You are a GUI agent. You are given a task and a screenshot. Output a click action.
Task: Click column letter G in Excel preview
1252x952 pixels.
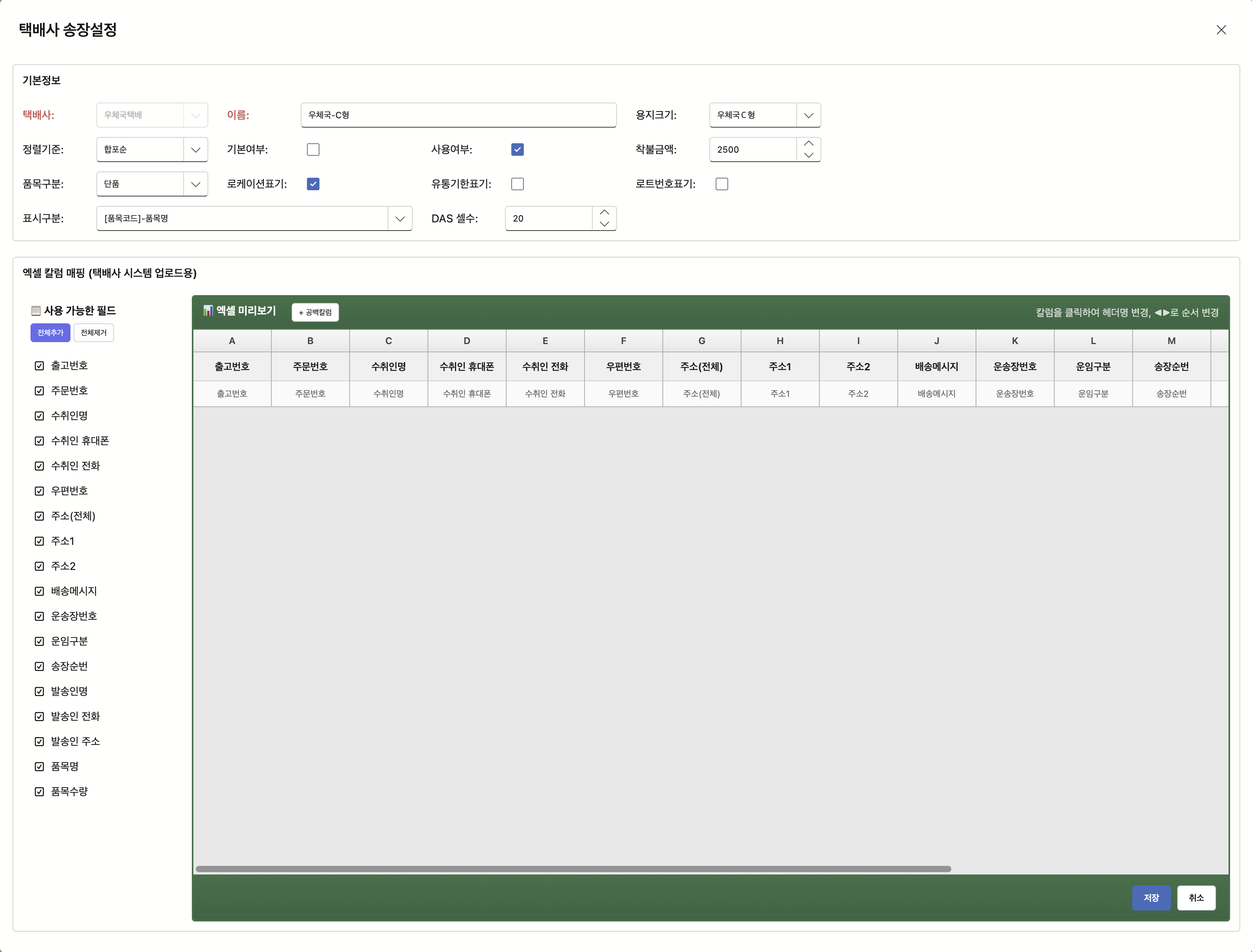[702, 341]
